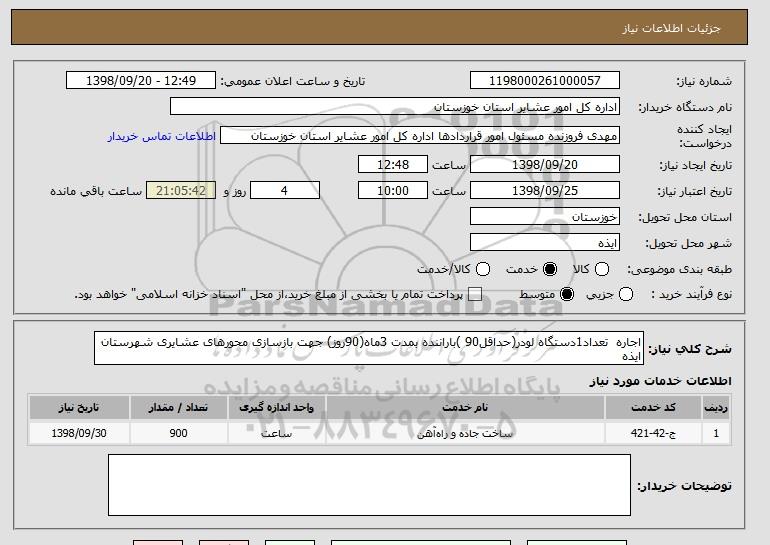Select the خدمت radio button
The width and height of the screenshot is (770, 545).
[x=550, y=269]
